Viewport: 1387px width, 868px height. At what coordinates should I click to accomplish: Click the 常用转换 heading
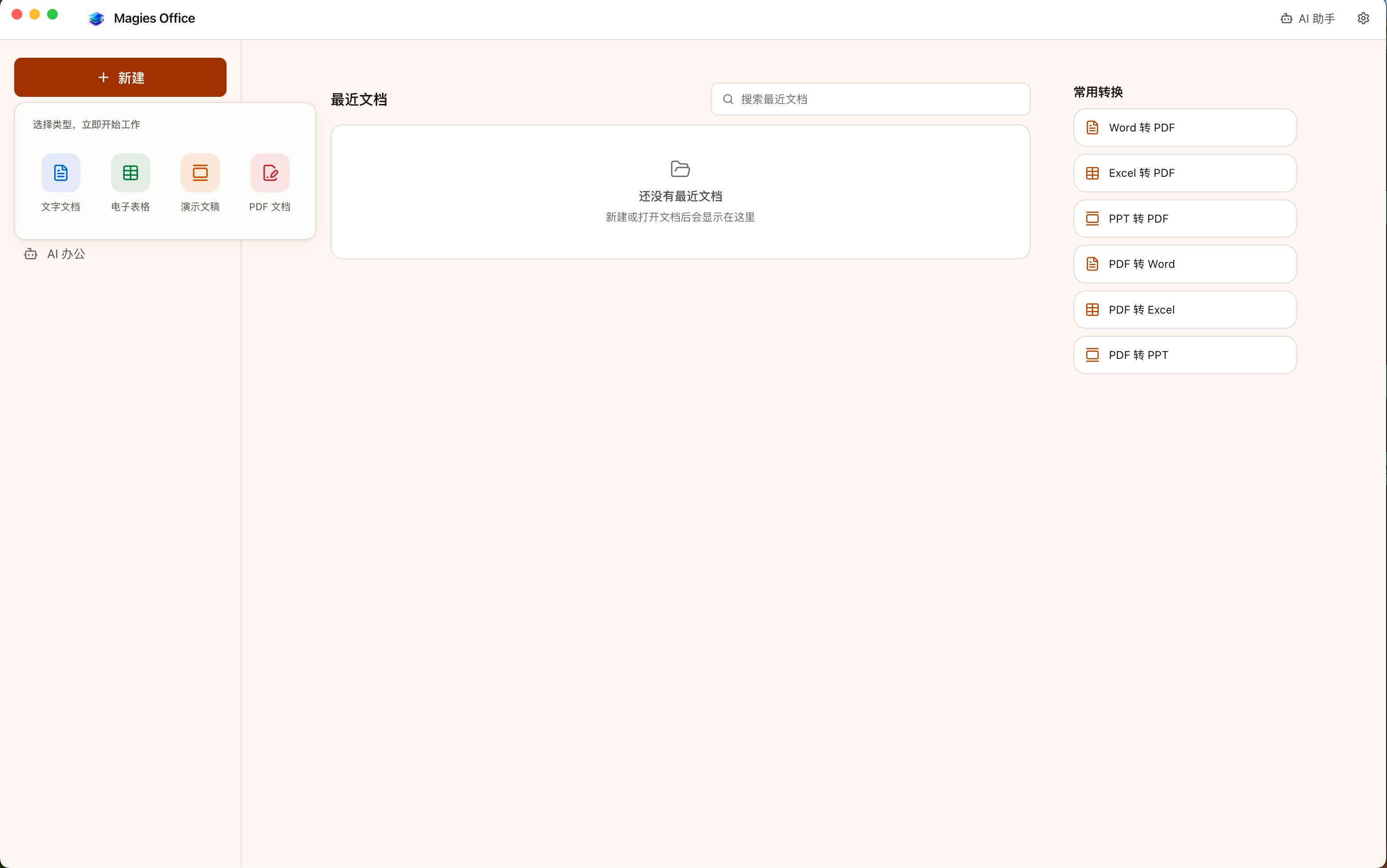click(1098, 92)
